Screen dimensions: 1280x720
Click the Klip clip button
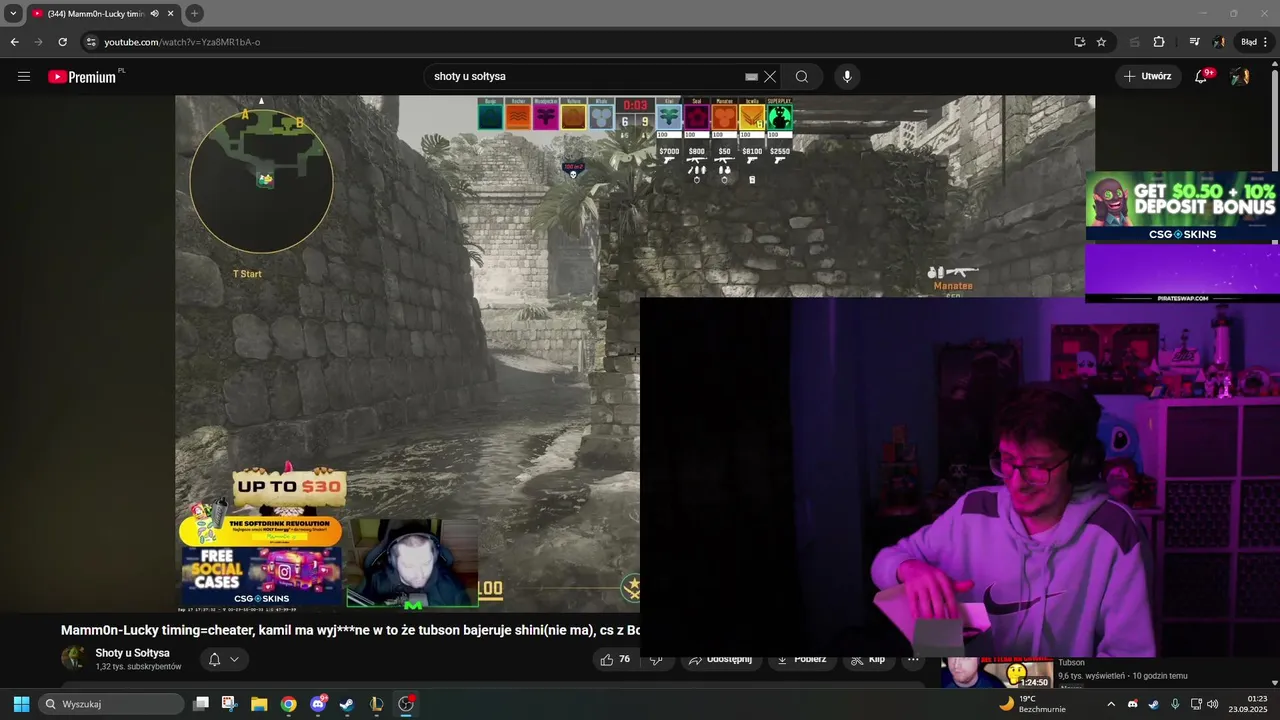click(868, 660)
